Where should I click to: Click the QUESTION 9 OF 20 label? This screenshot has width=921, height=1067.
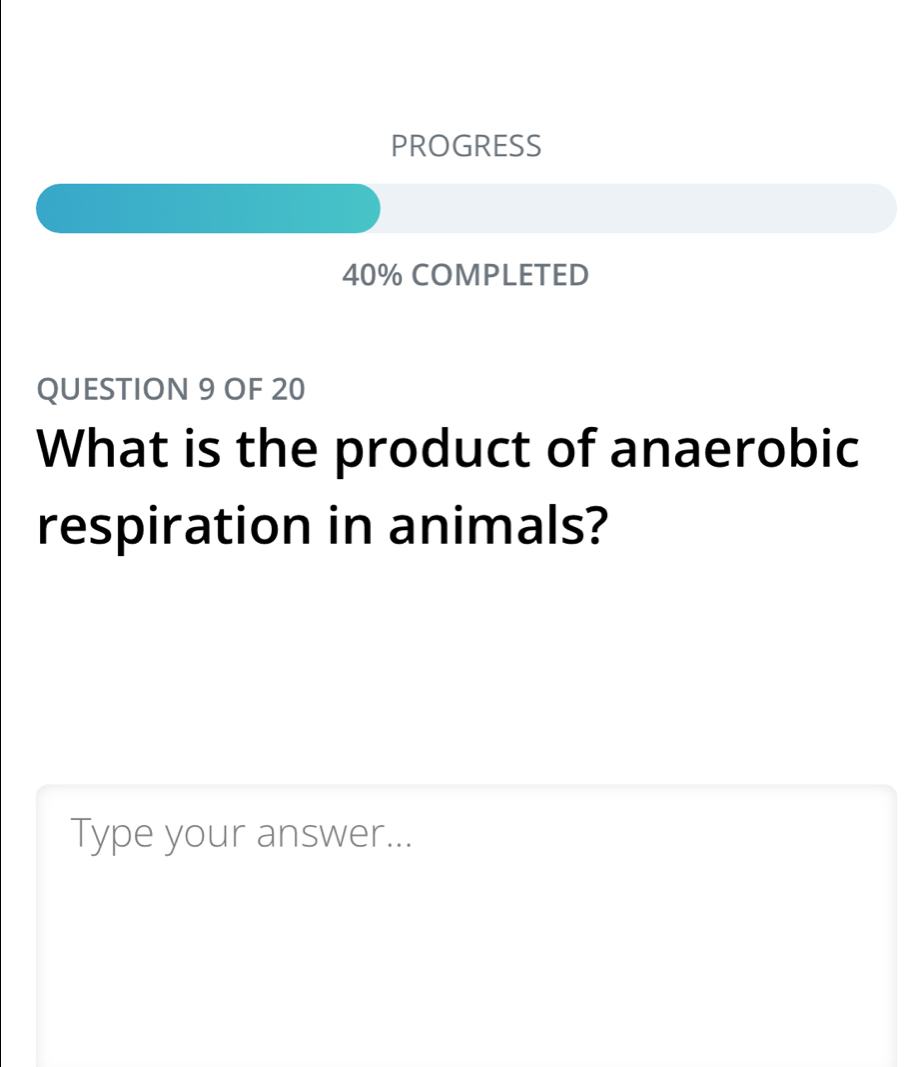[171, 388]
